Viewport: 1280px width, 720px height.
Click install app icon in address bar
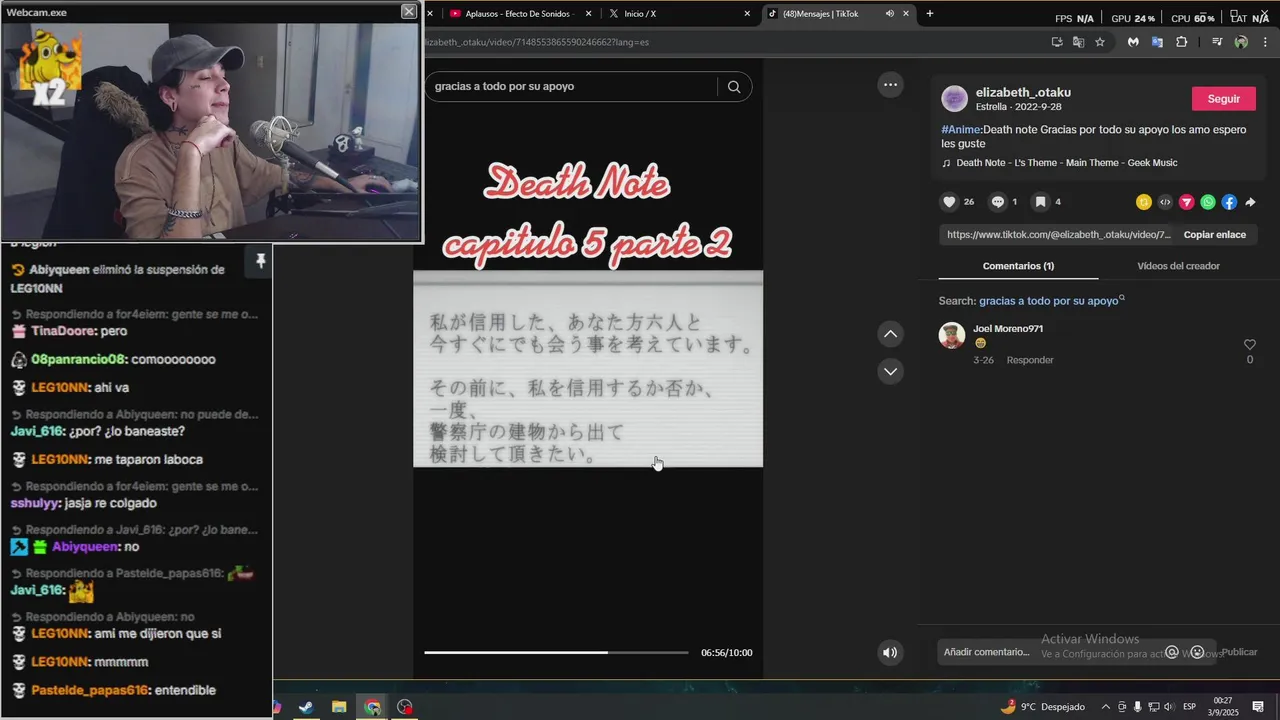pos(1057,42)
